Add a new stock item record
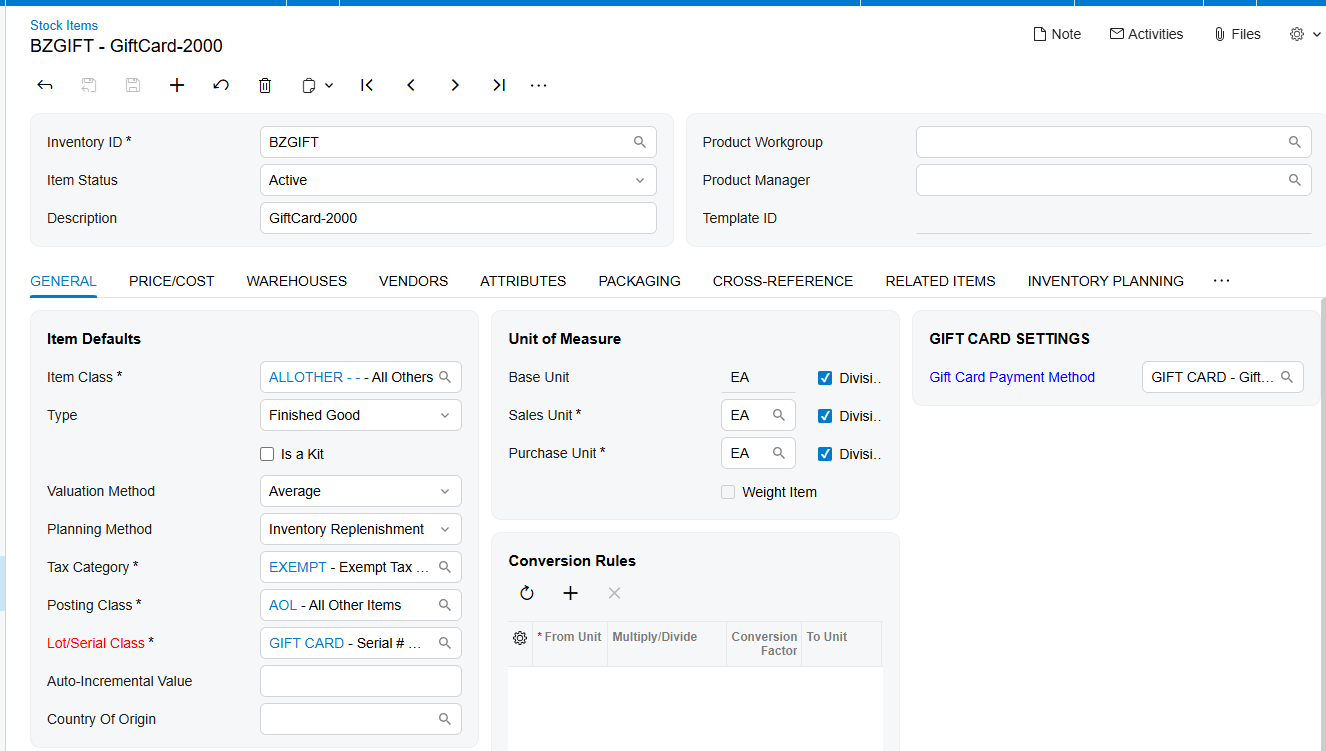The image size is (1326, 751). click(177, 85)
